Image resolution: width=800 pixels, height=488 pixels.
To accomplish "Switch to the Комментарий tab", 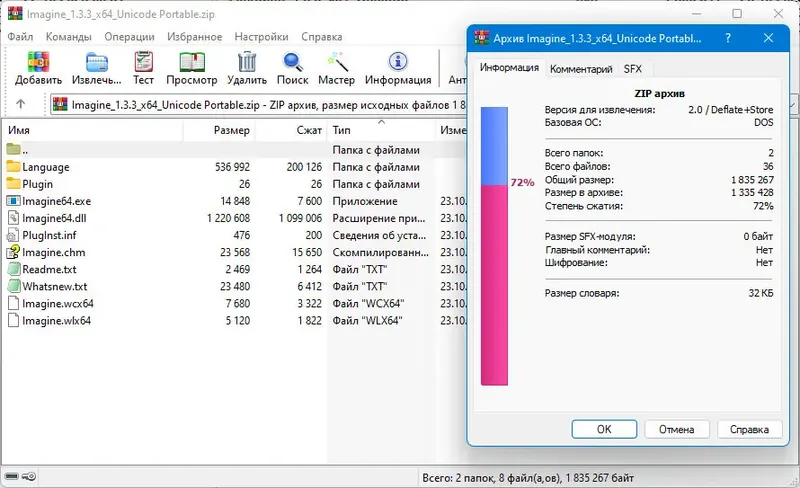I will (581, 69).
